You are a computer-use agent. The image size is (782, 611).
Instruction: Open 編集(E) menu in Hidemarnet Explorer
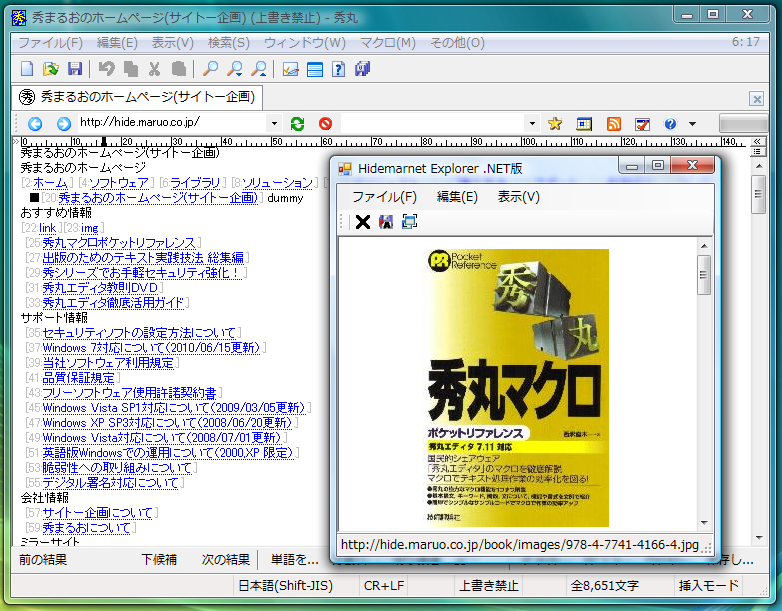coord(457,197)
